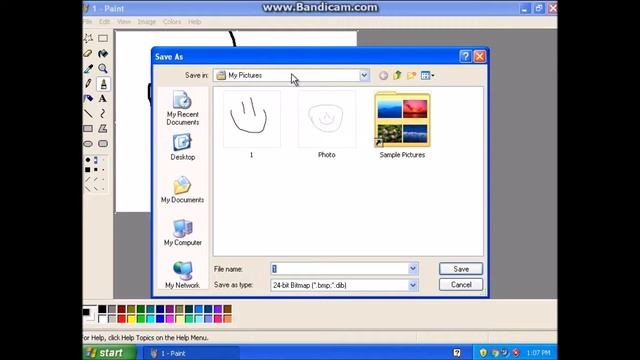Screen dimensions: 640x360
Task: Open My Computer in places bar
Action: (182, 232)
